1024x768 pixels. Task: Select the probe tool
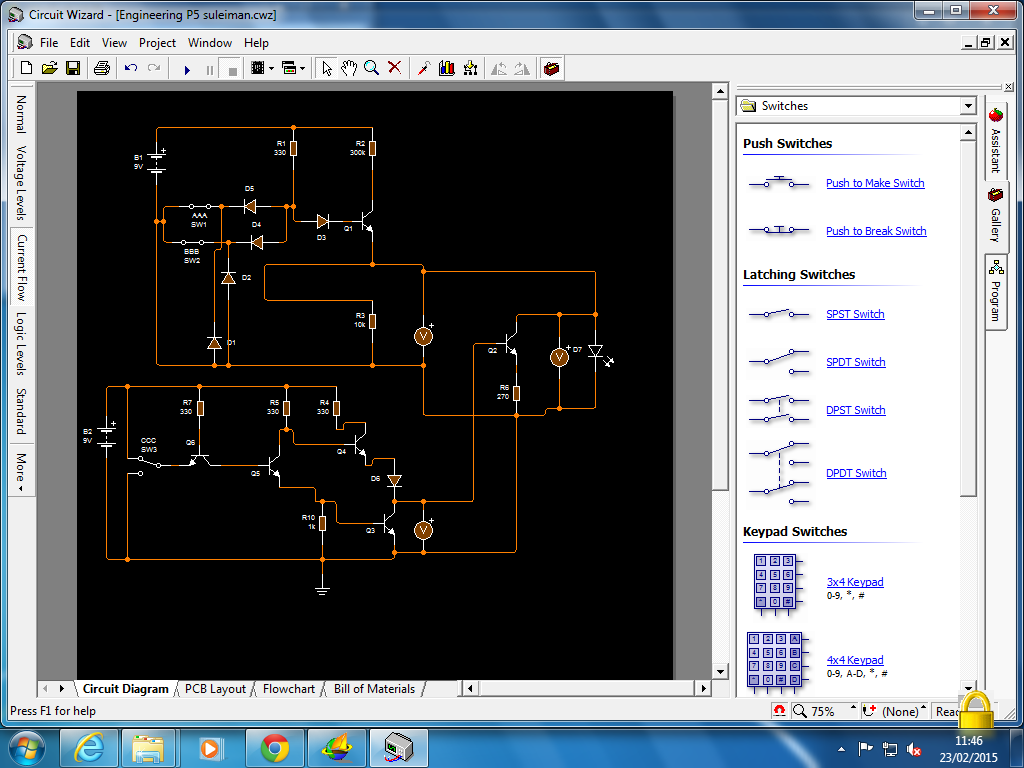coord(424,68)
